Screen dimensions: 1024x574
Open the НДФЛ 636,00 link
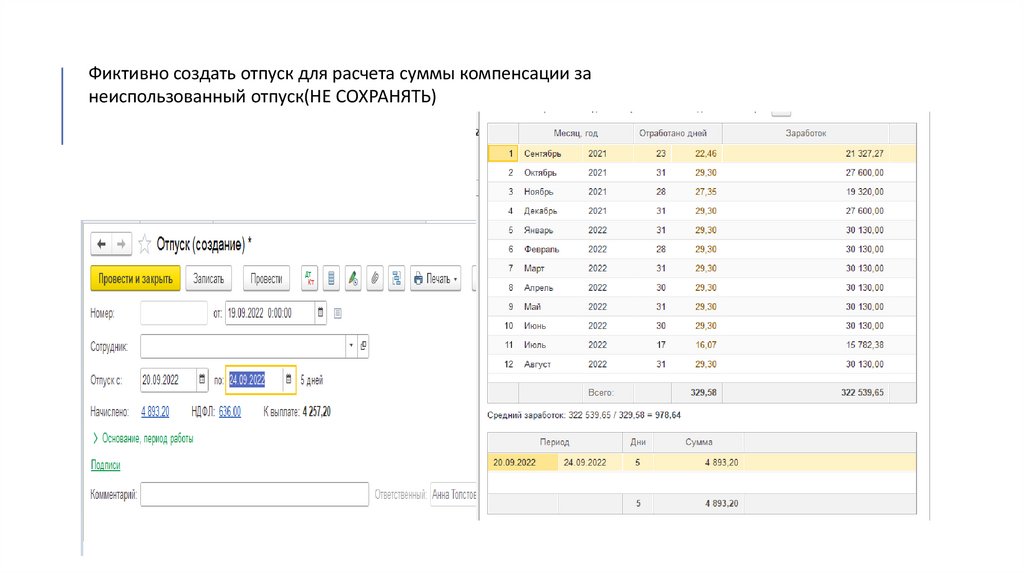(229, 411)
